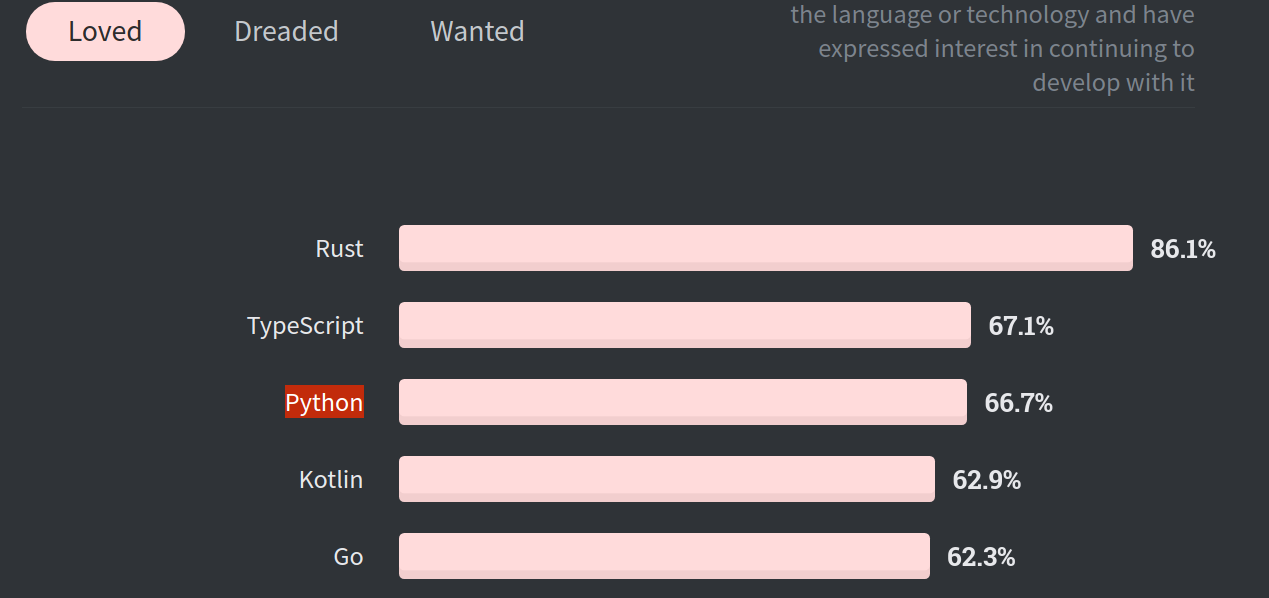Click the 62.9% Kotlin percentage
This screenshot has width=1269, height=598.
(x=986, y=480)
